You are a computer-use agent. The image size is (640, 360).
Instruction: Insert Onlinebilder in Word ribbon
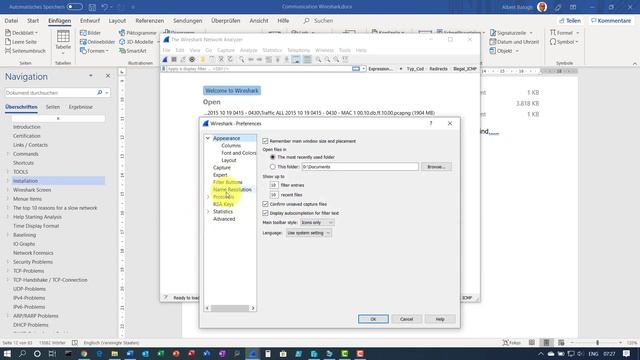point(98,42)
